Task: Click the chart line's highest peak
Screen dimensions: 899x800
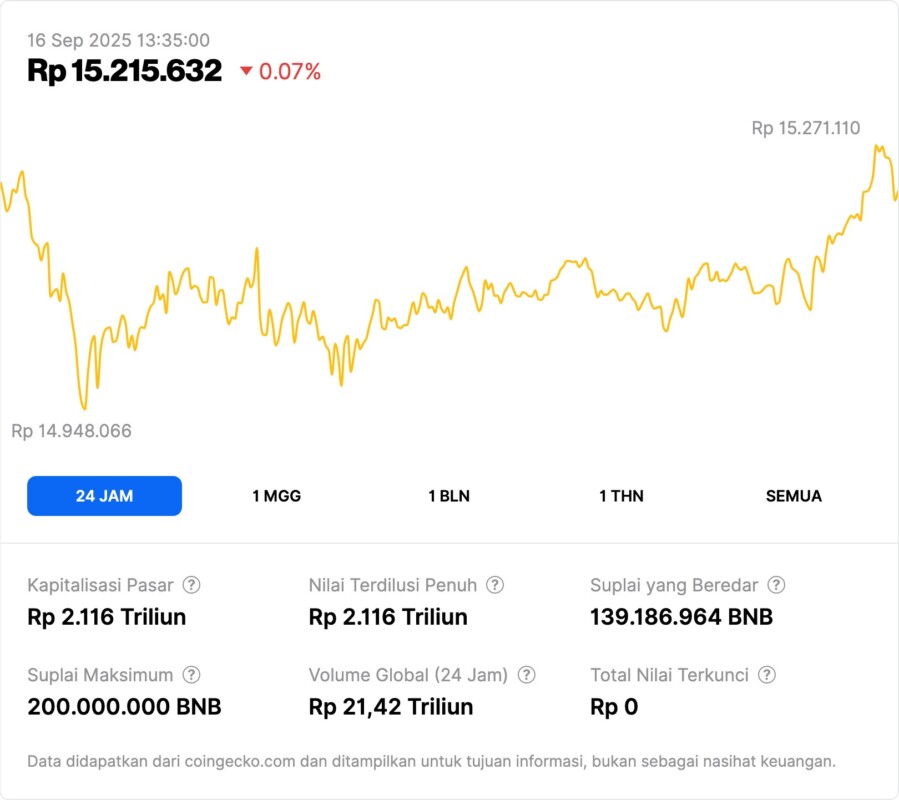Action: click(877, 146)
